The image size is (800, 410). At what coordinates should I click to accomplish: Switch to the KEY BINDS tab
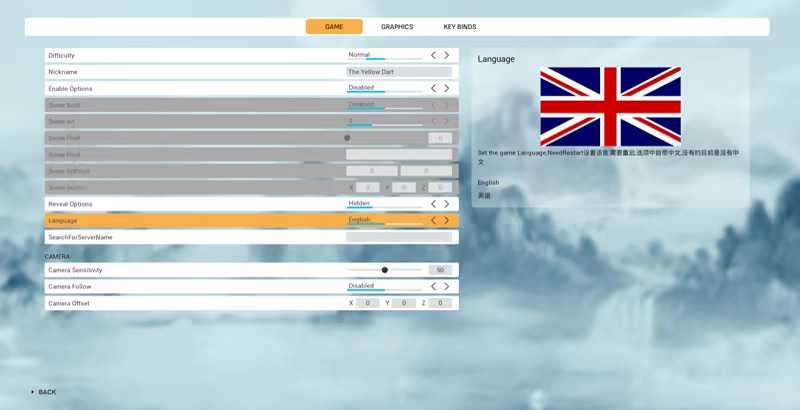(460, 27)
